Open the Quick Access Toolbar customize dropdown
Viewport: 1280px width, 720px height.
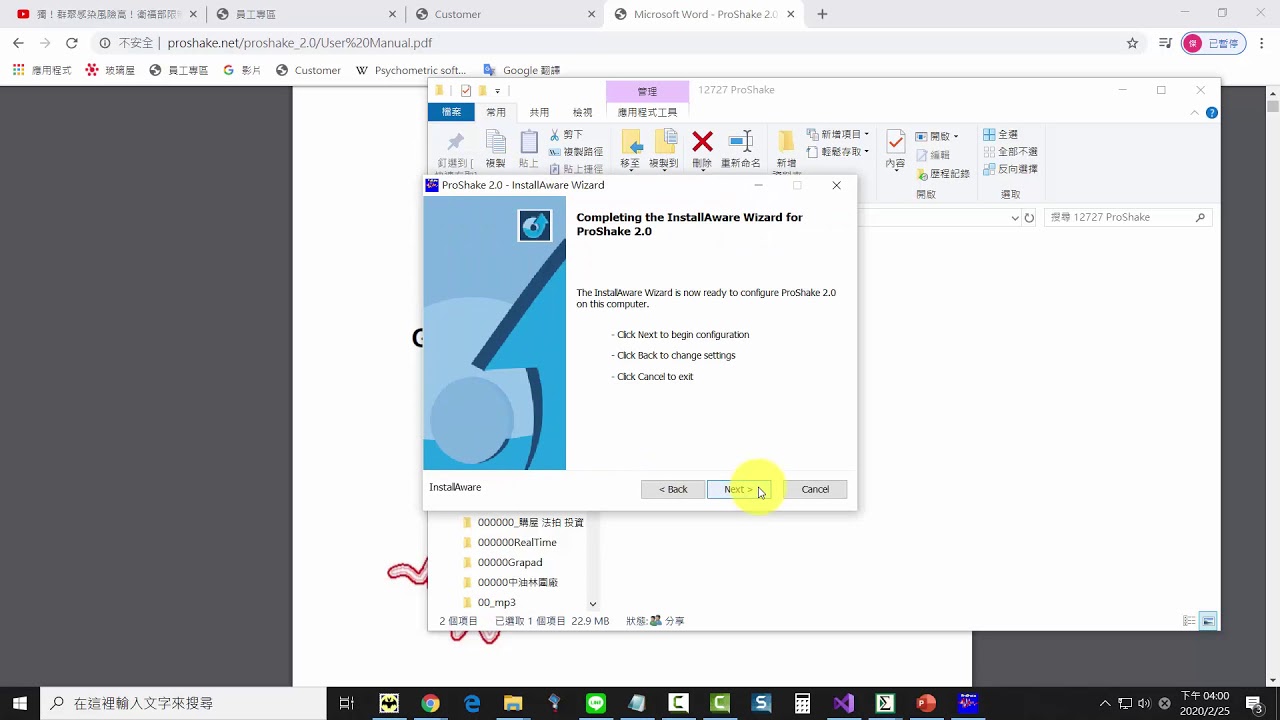497,91
